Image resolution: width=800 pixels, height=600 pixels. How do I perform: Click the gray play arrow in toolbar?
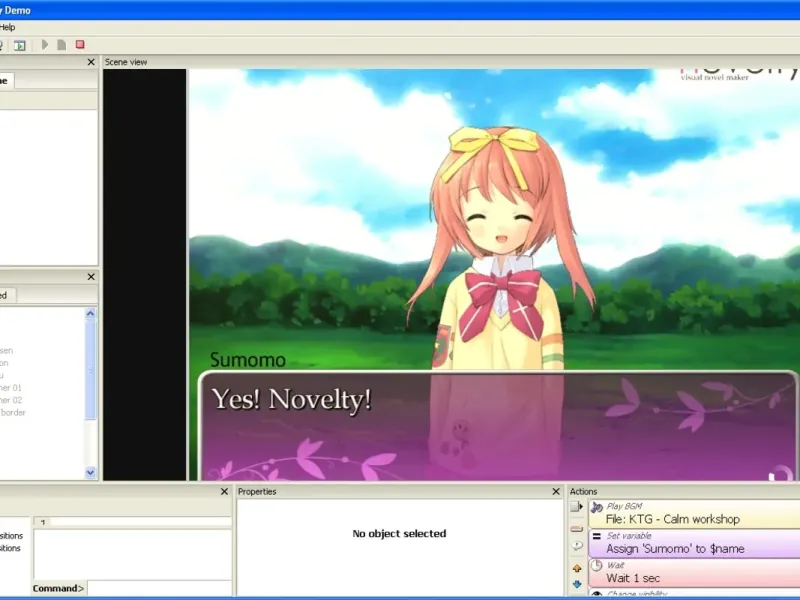(x=45, y=45)
